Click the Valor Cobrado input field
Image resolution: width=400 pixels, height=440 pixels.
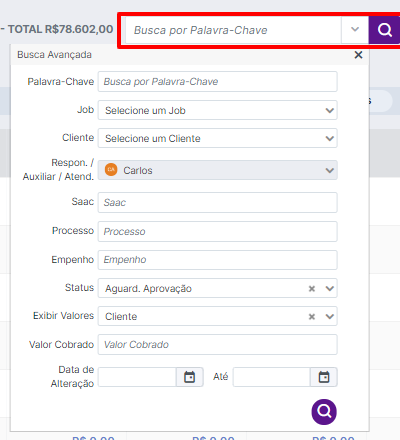pos(218,345)
